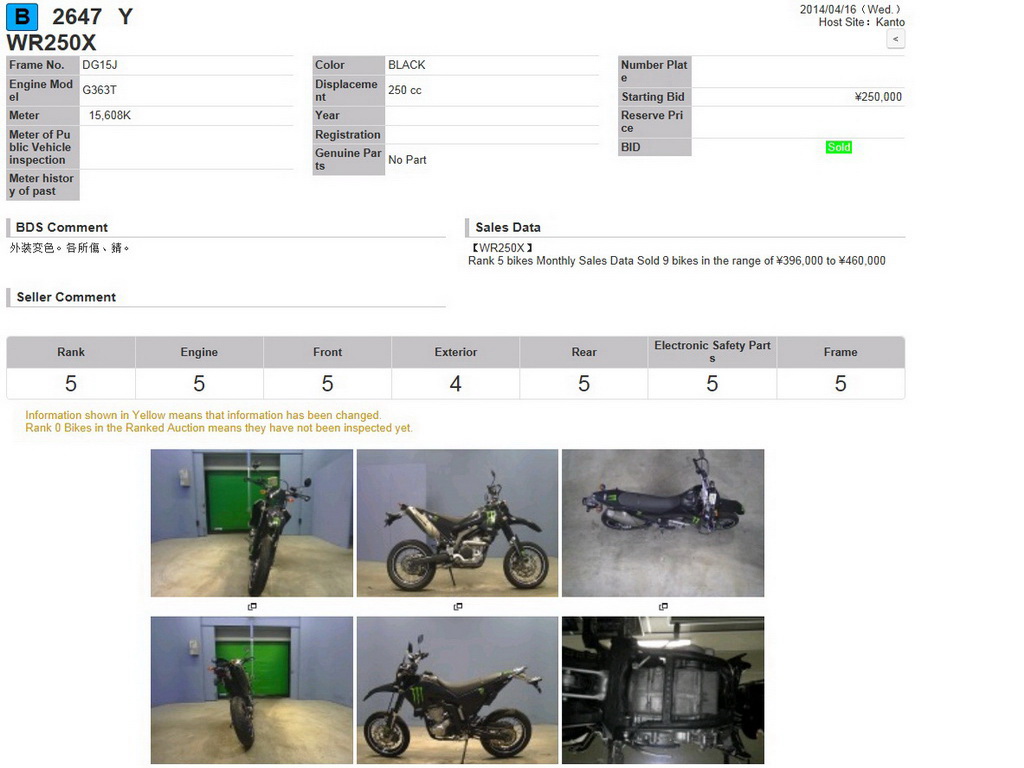
Task: Click the Exterior score value 4
Action: (456, 384)
